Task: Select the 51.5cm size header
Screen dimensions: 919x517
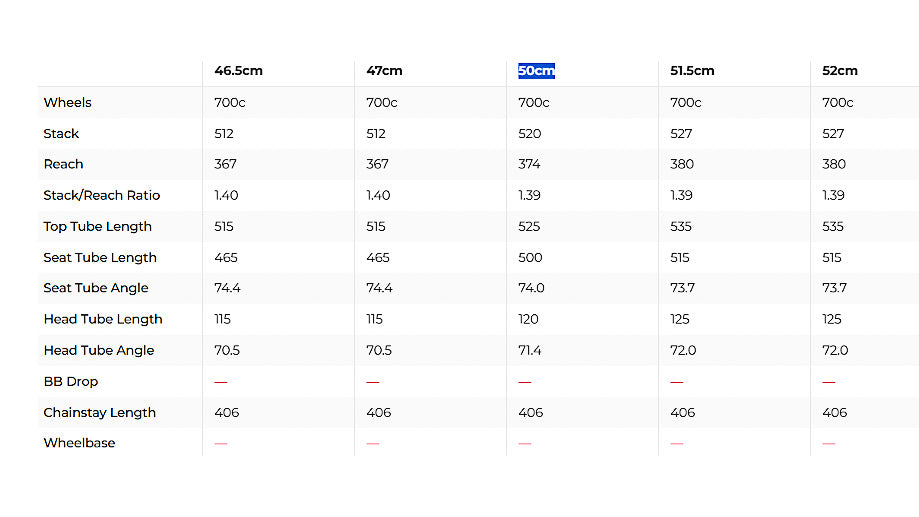Action: coord(692,71)
